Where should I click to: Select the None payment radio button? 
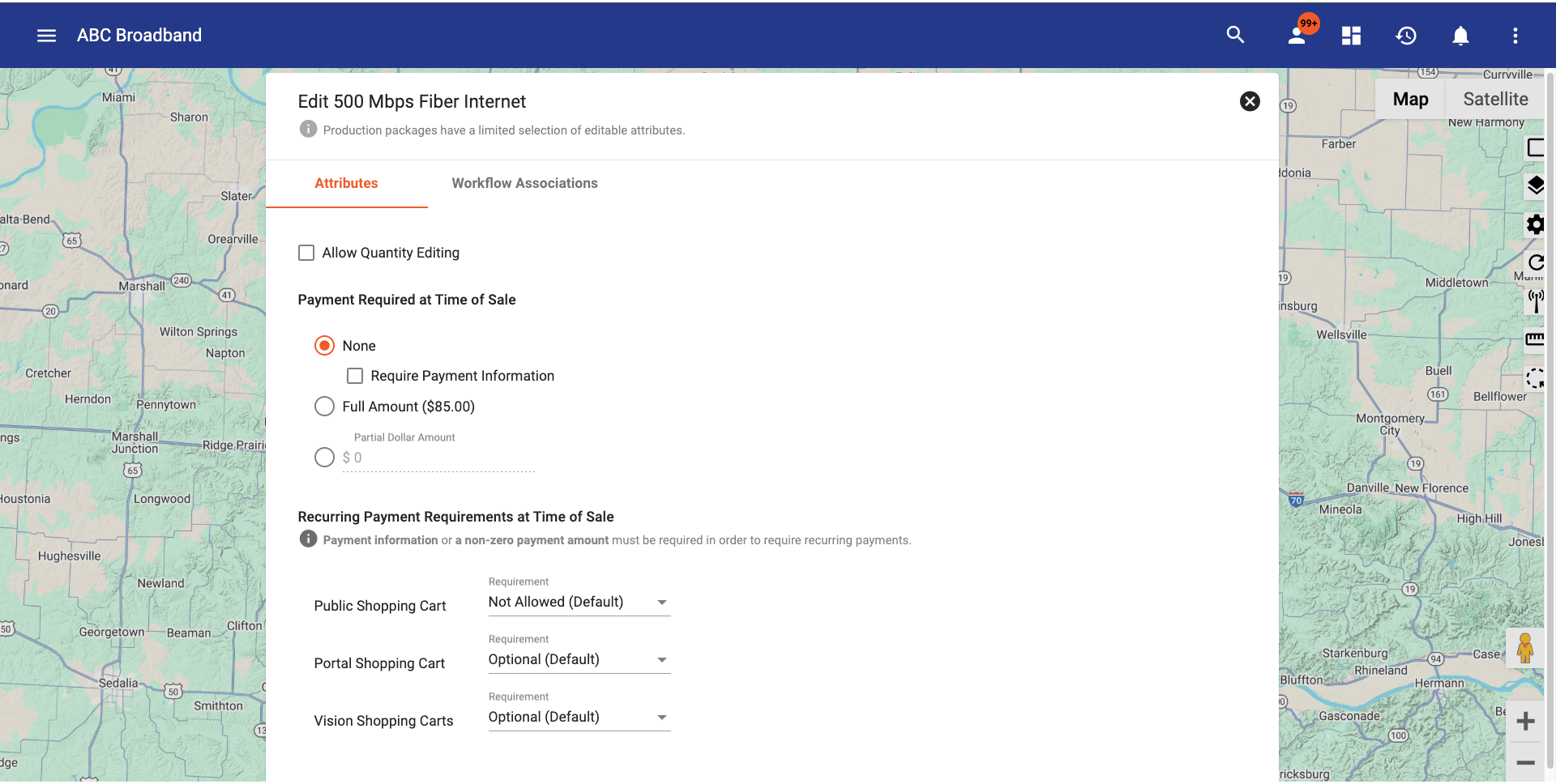(x=324, y=346)
